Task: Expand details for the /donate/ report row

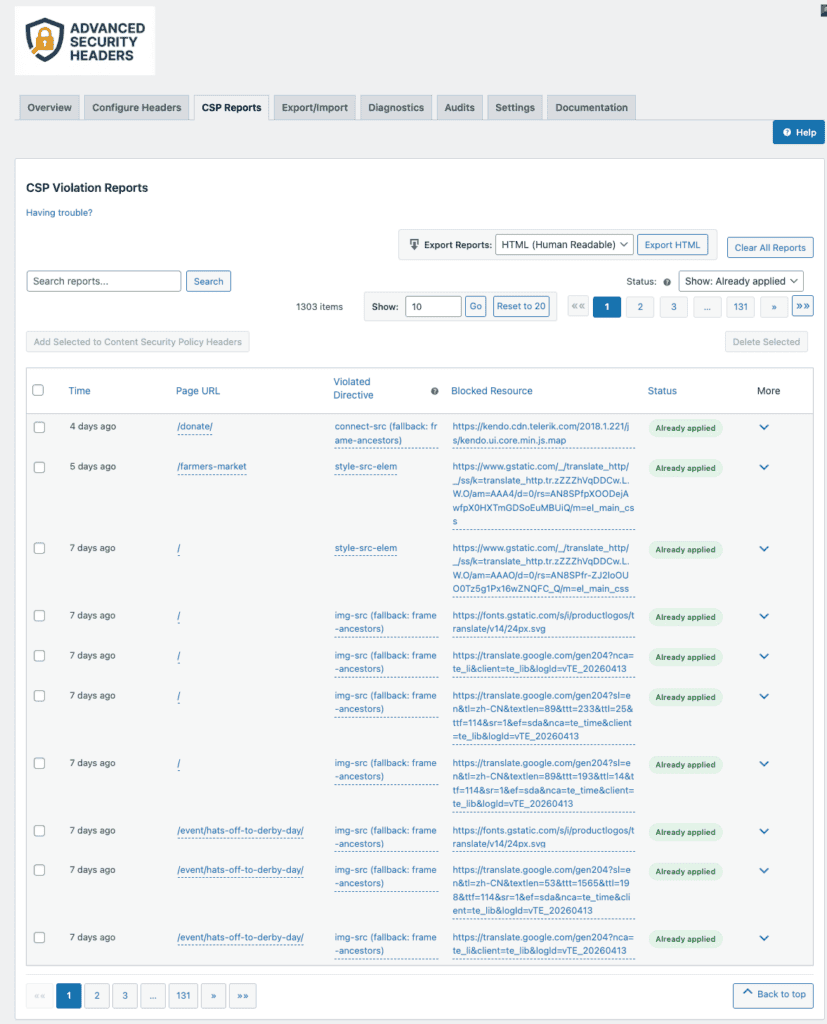Action: click(763, 426)
